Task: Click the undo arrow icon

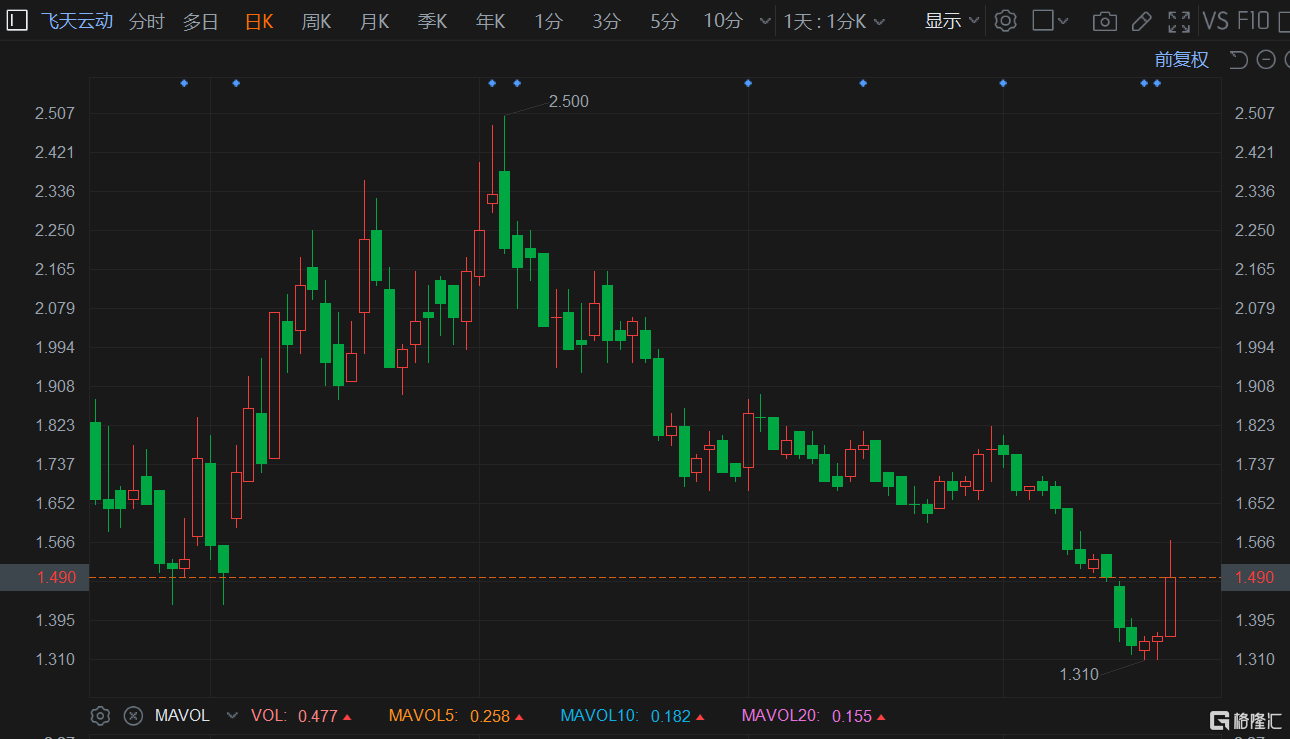Action: click(x=1238, y=60)
